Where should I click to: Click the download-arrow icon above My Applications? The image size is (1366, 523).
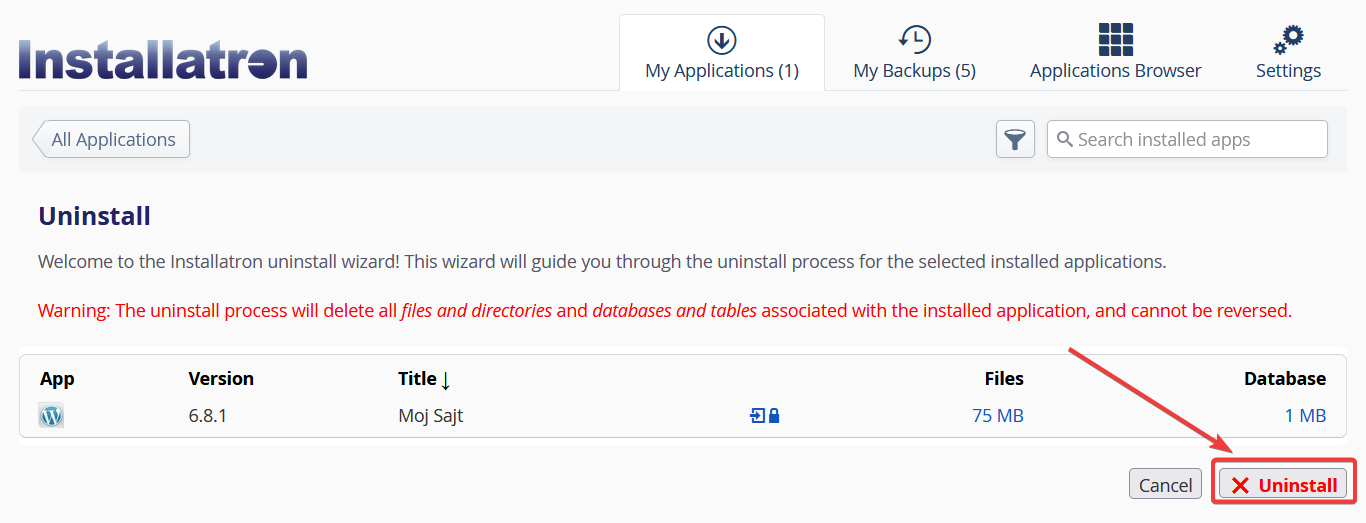pos(722,40)
